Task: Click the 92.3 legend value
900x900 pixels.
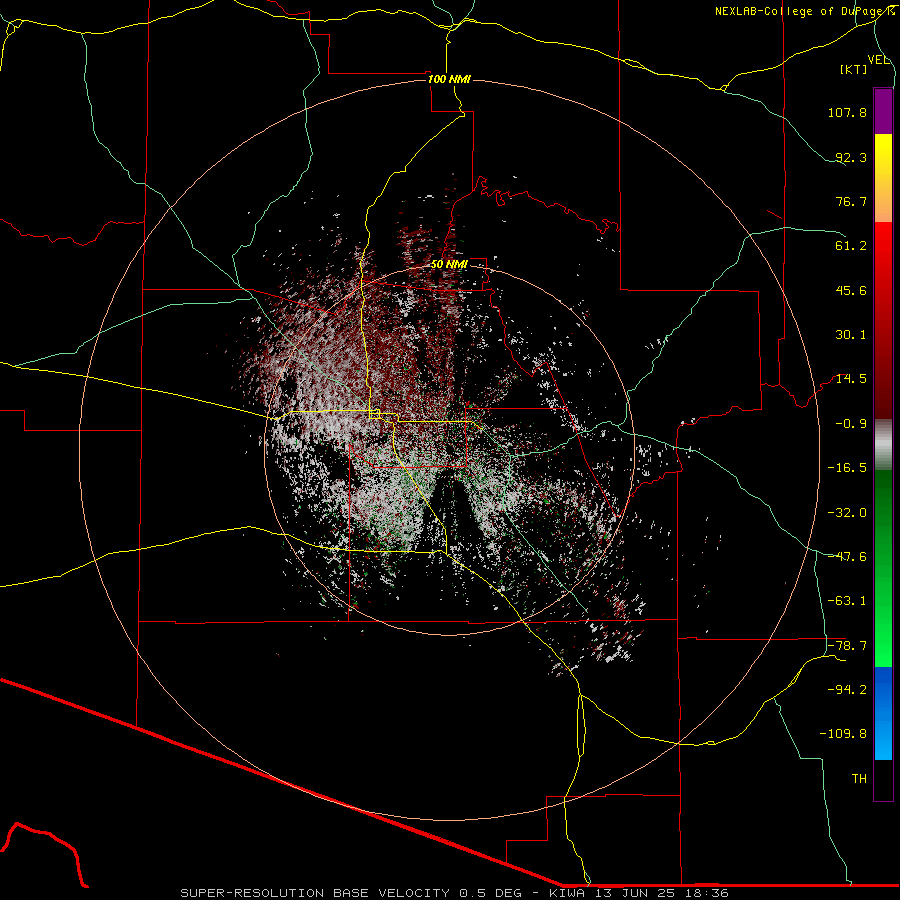Action: tap(851, 157)
